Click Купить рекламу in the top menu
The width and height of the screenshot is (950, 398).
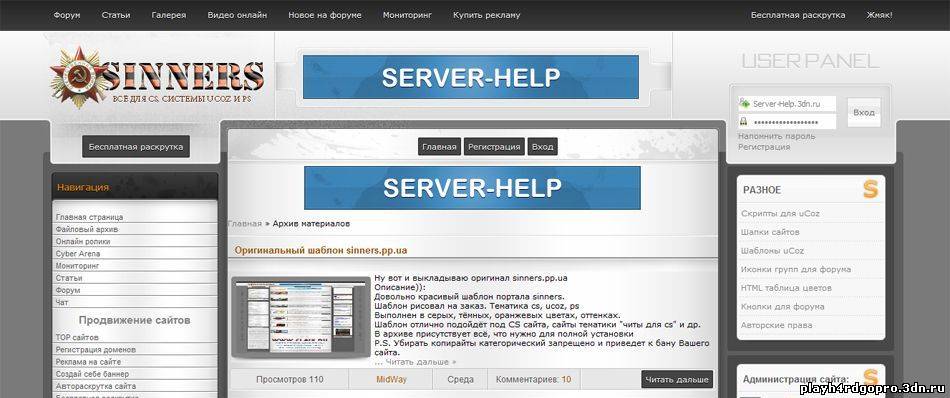click(x=487, y=15)
